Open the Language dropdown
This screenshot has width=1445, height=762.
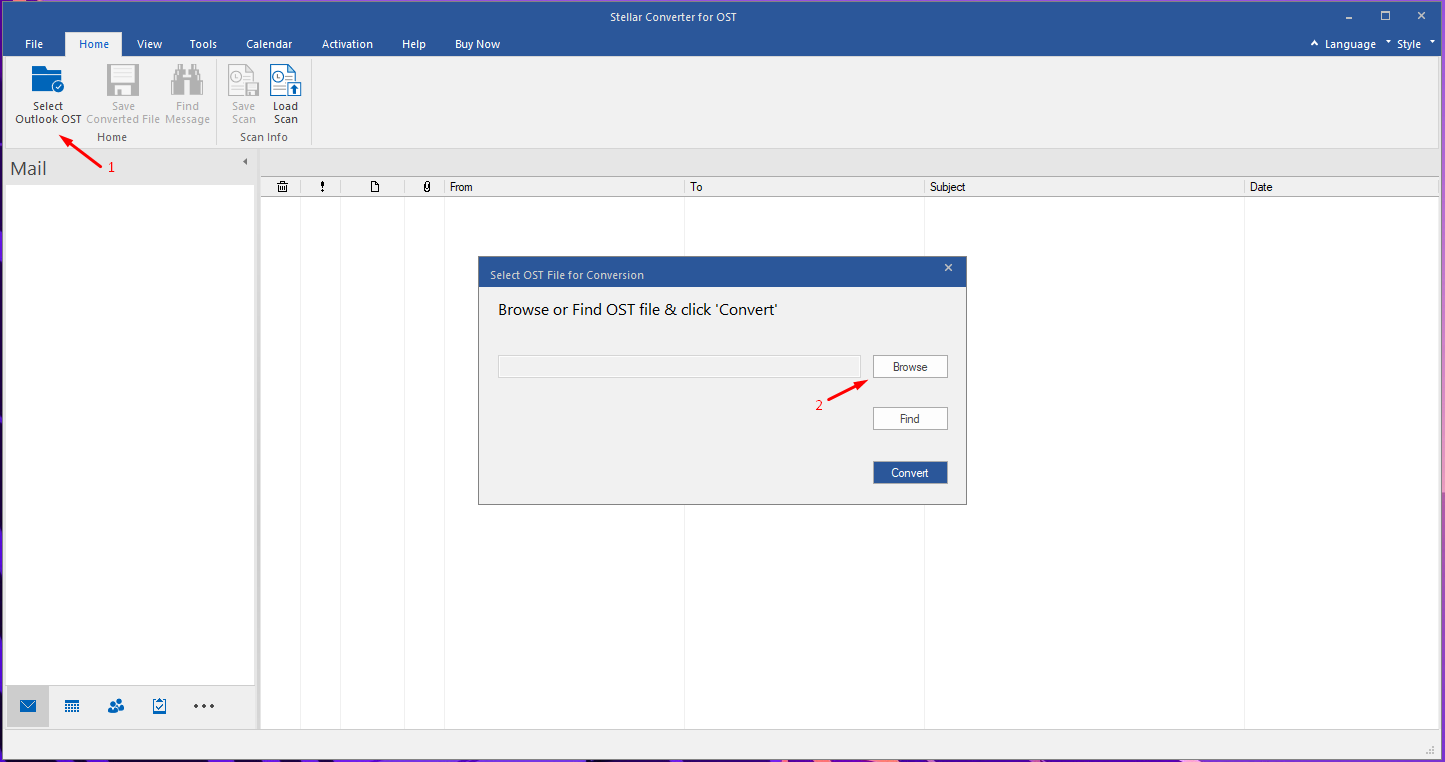tap(1350, 44)
